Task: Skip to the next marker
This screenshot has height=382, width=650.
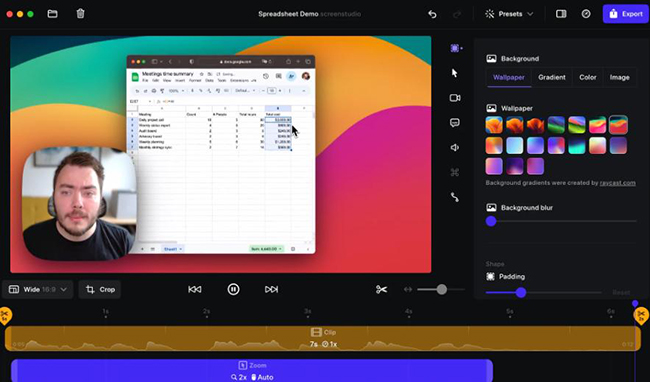Action: (x=272, y=290)
